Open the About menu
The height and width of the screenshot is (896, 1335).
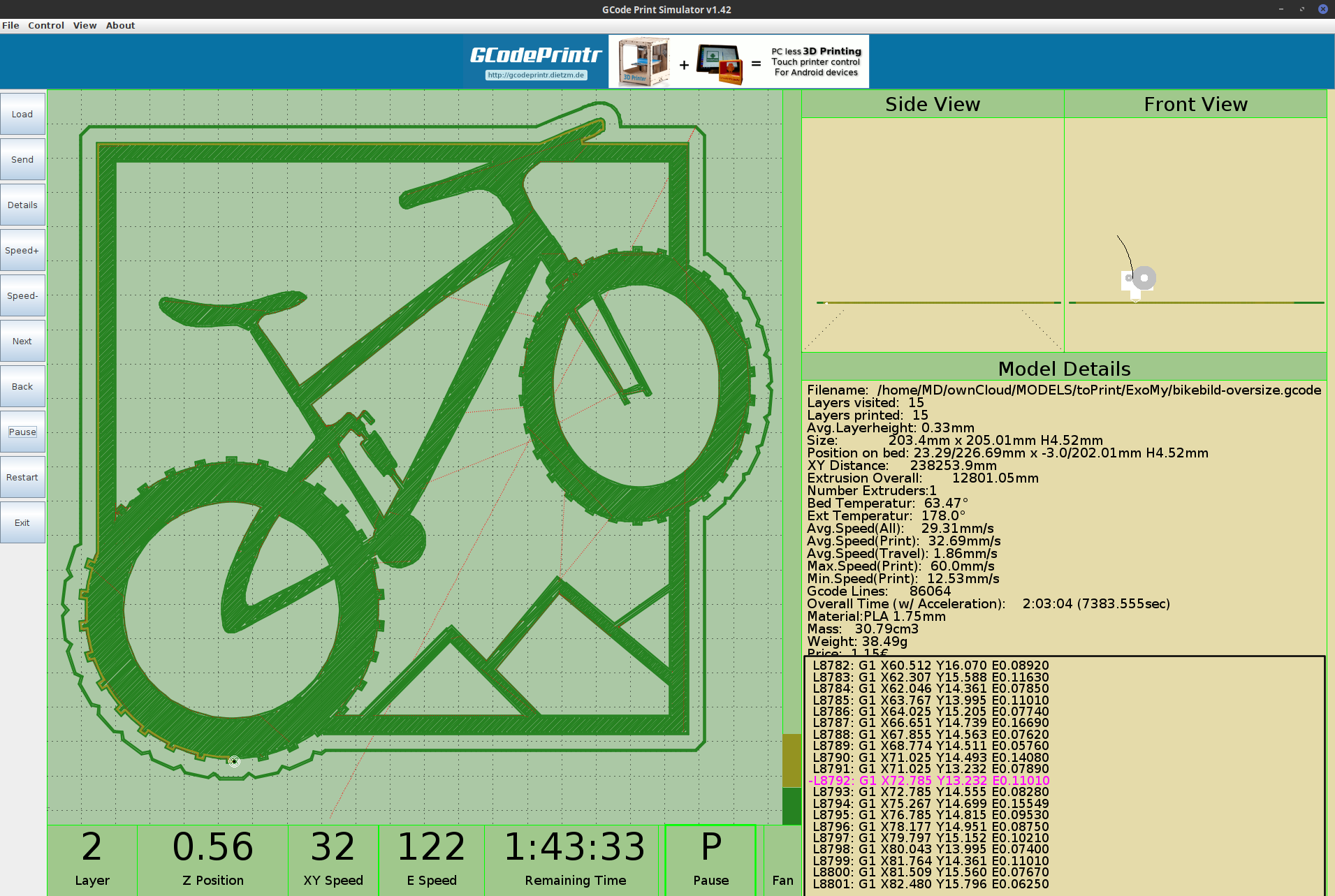click(119, 25)
